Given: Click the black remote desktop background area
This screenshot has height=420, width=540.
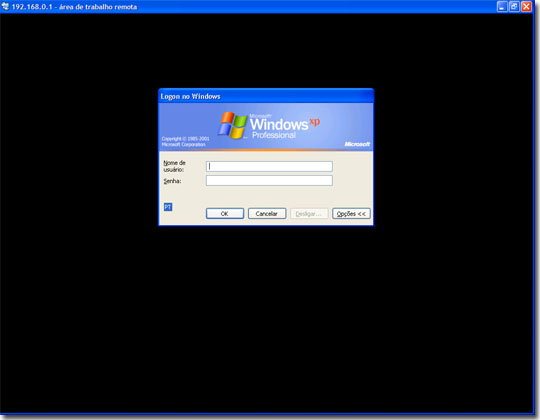Looking at the screenshot, I should 267,310.
